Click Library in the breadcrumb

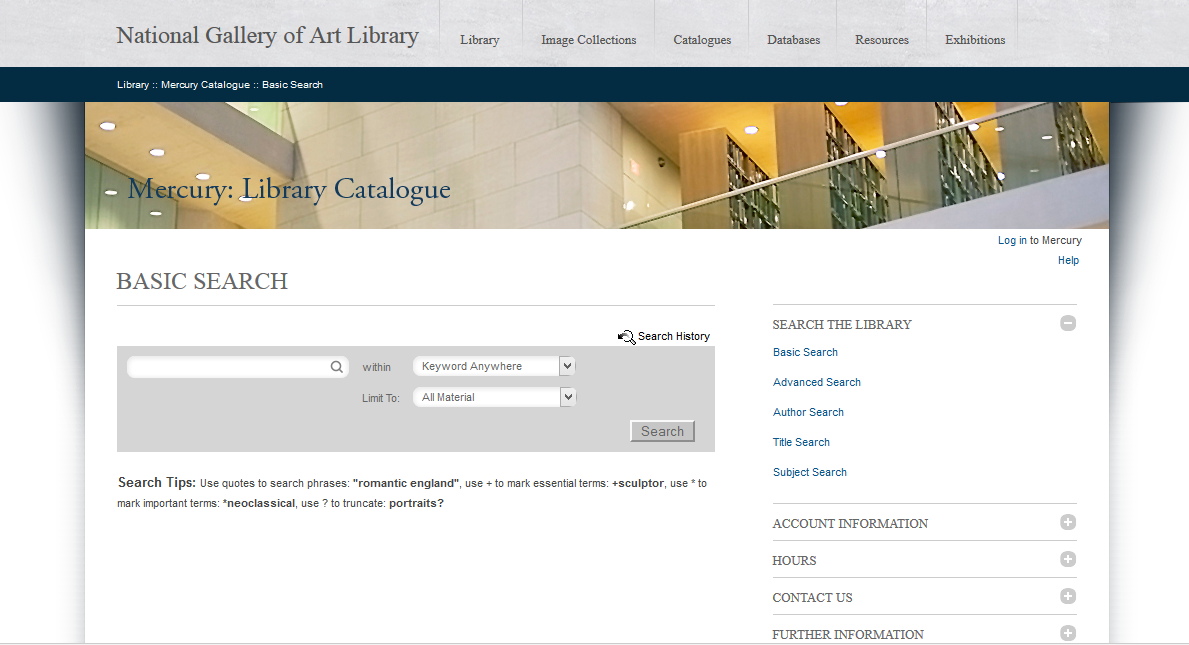pos(133,85)
